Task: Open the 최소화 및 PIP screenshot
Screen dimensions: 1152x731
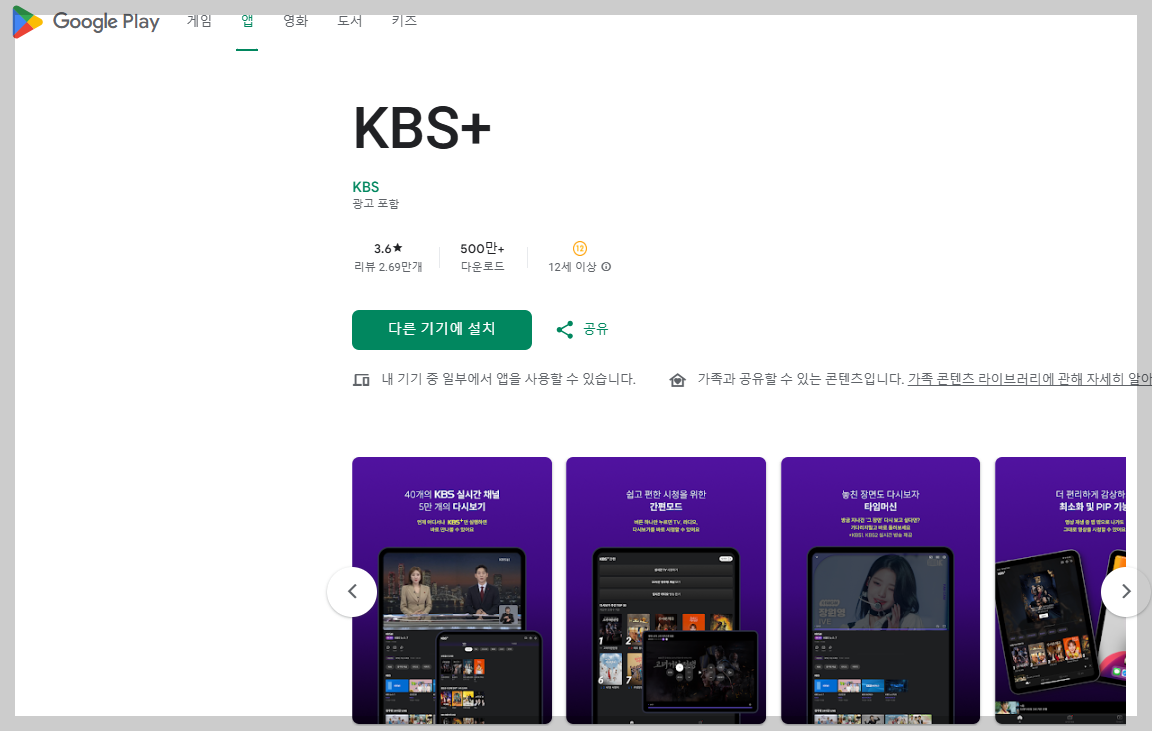Action: pyautogui.click(x=1060, y=590)
